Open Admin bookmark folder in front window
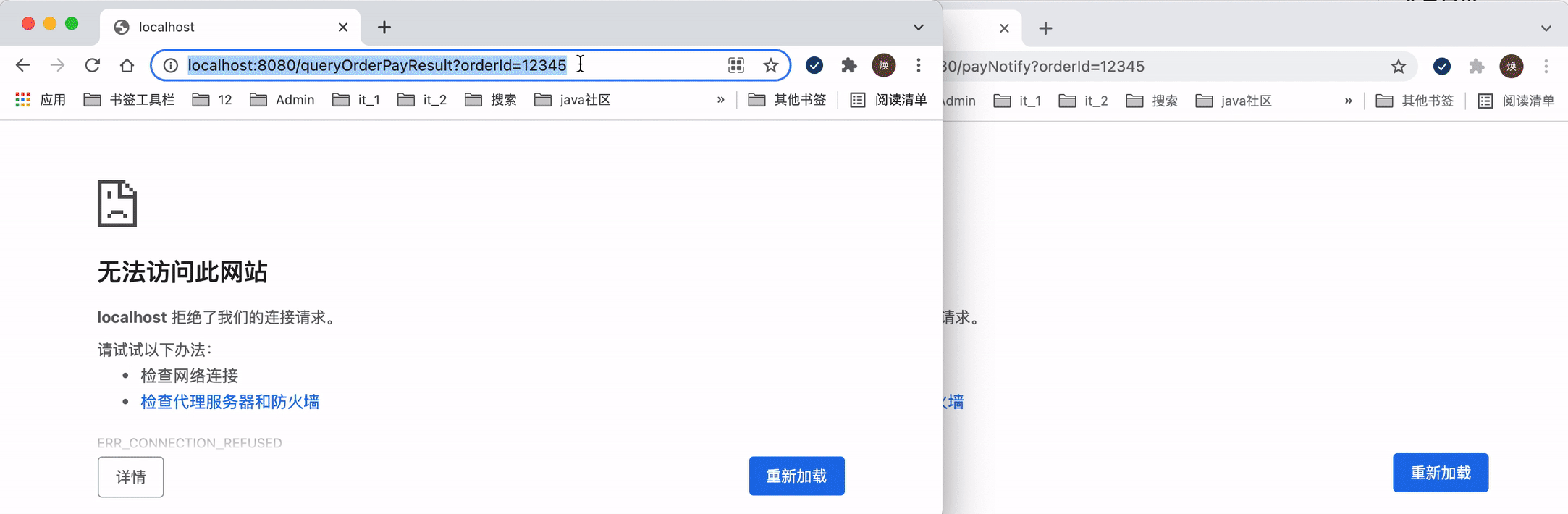Image resolution: width=1568 pixels, height=514 pixels. (x=282, y=100)
